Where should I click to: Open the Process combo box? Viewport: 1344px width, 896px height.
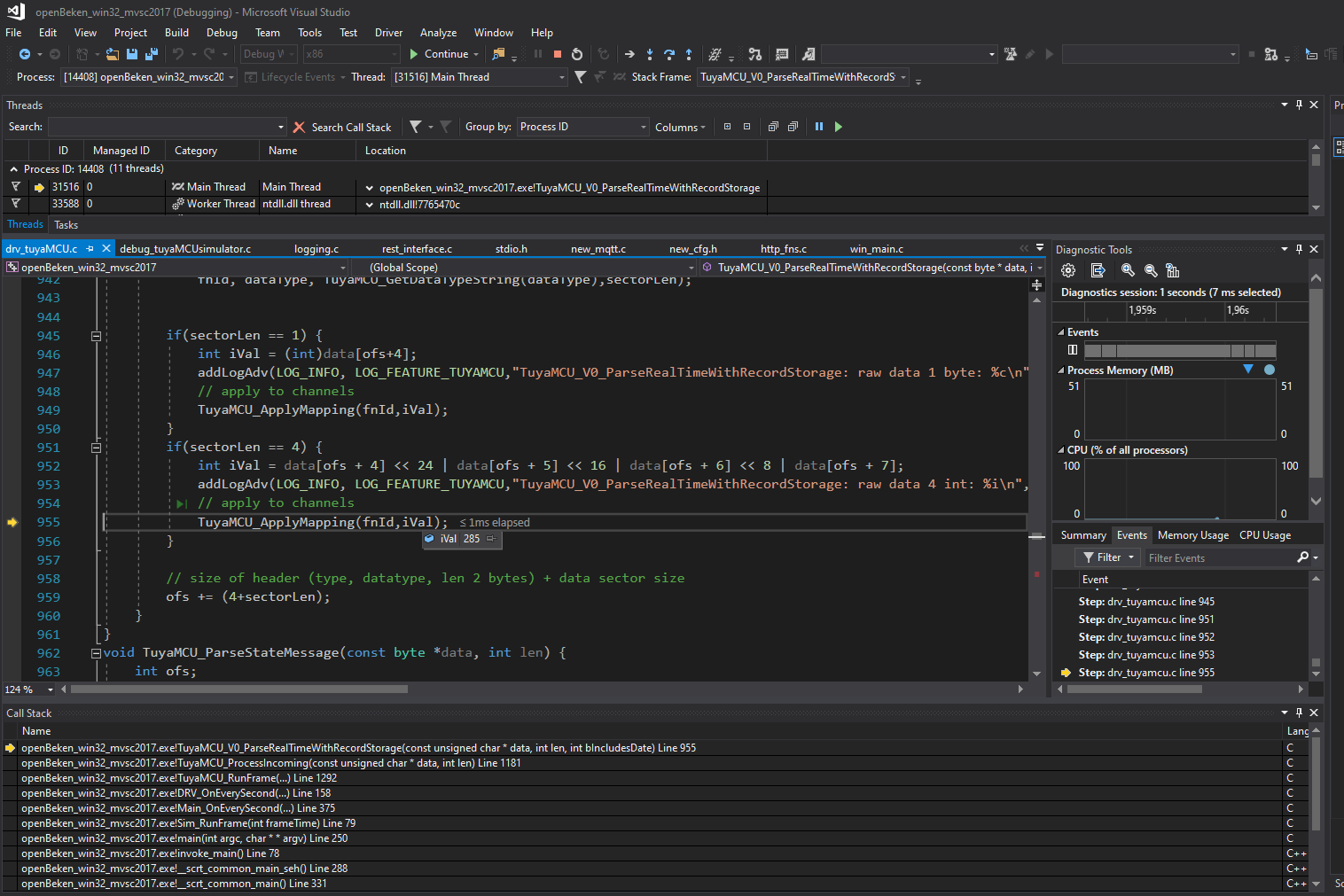point(148,77)
